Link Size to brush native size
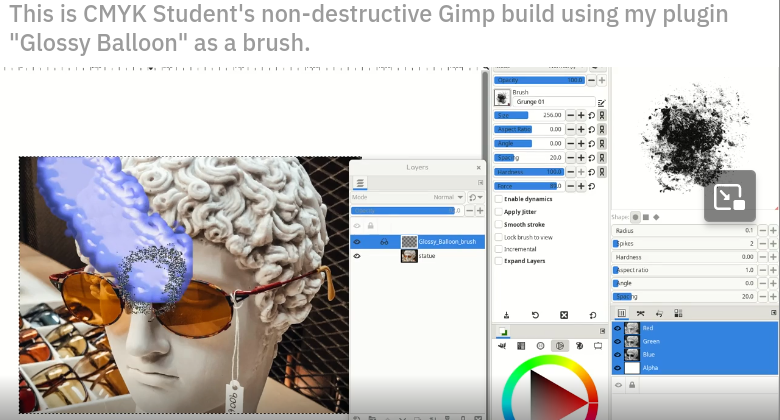This screenshot has height=420, width=780. [601, 115]
